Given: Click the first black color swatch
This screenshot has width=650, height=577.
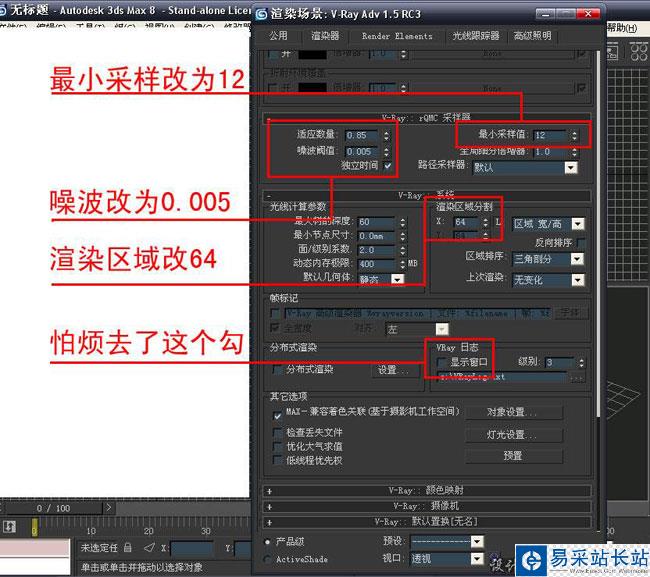Looking at the screenshot, I should [x=313, y=54].
